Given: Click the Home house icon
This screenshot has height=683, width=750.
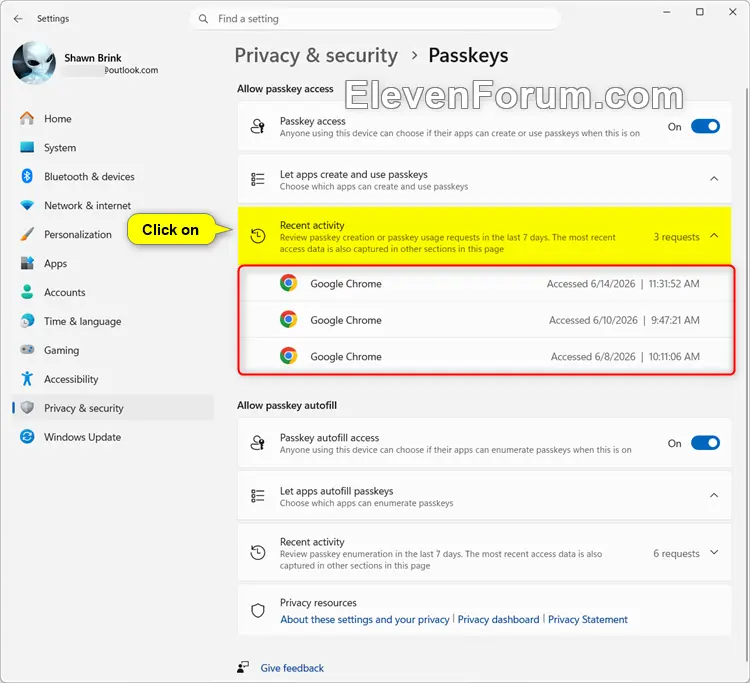Looking at the screenshot, I should [27, 119].
